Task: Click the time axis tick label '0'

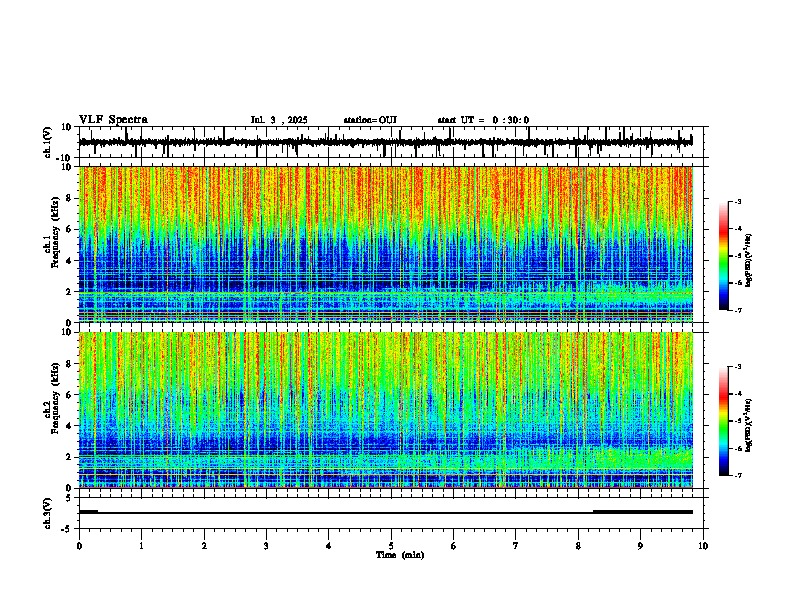Action: [x=79, y=546]
